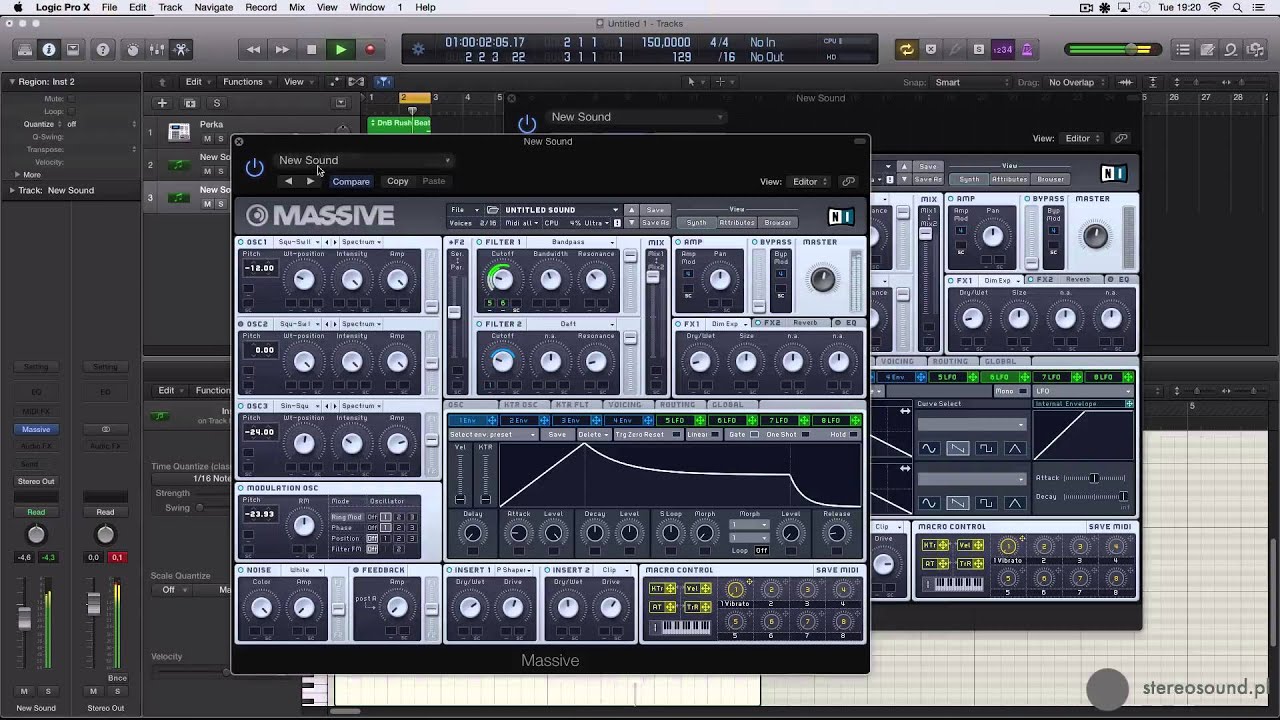Add new track with plus button

pos(162,103)
